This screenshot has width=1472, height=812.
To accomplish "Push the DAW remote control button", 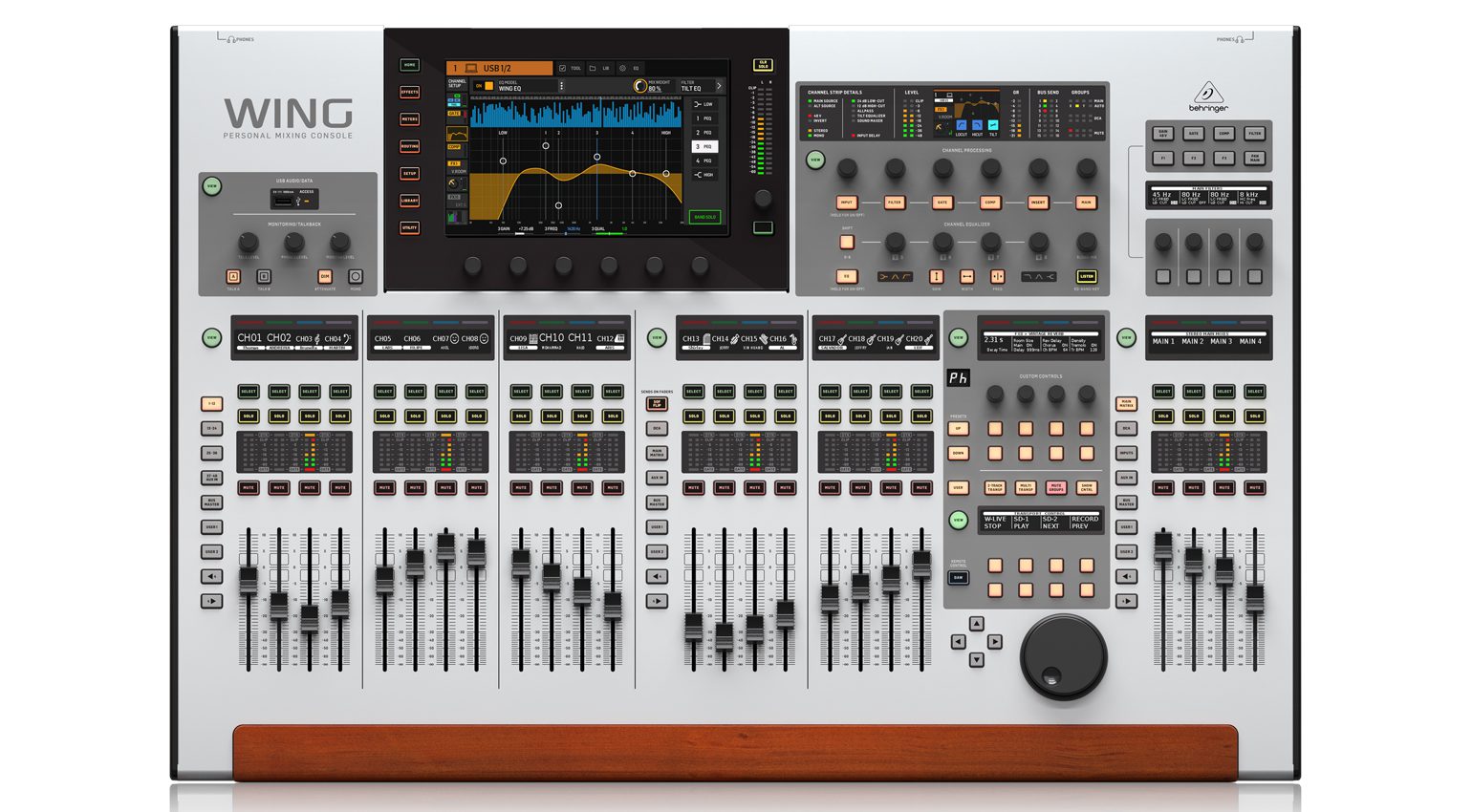I will pyautogui.click(x=958, y=577).
